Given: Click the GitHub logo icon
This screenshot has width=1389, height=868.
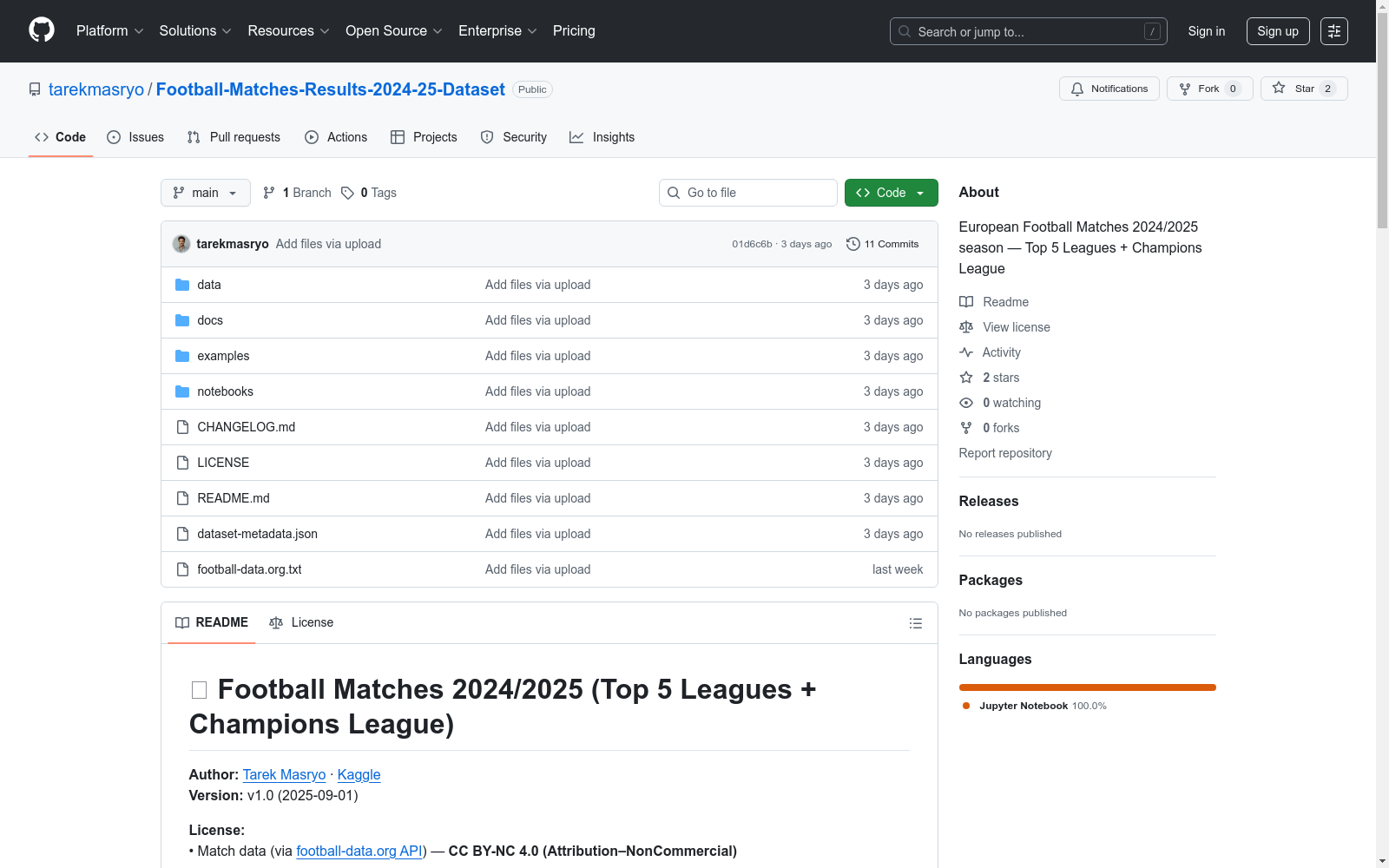Looking at the screenshot, I should [x=42, y=30].
